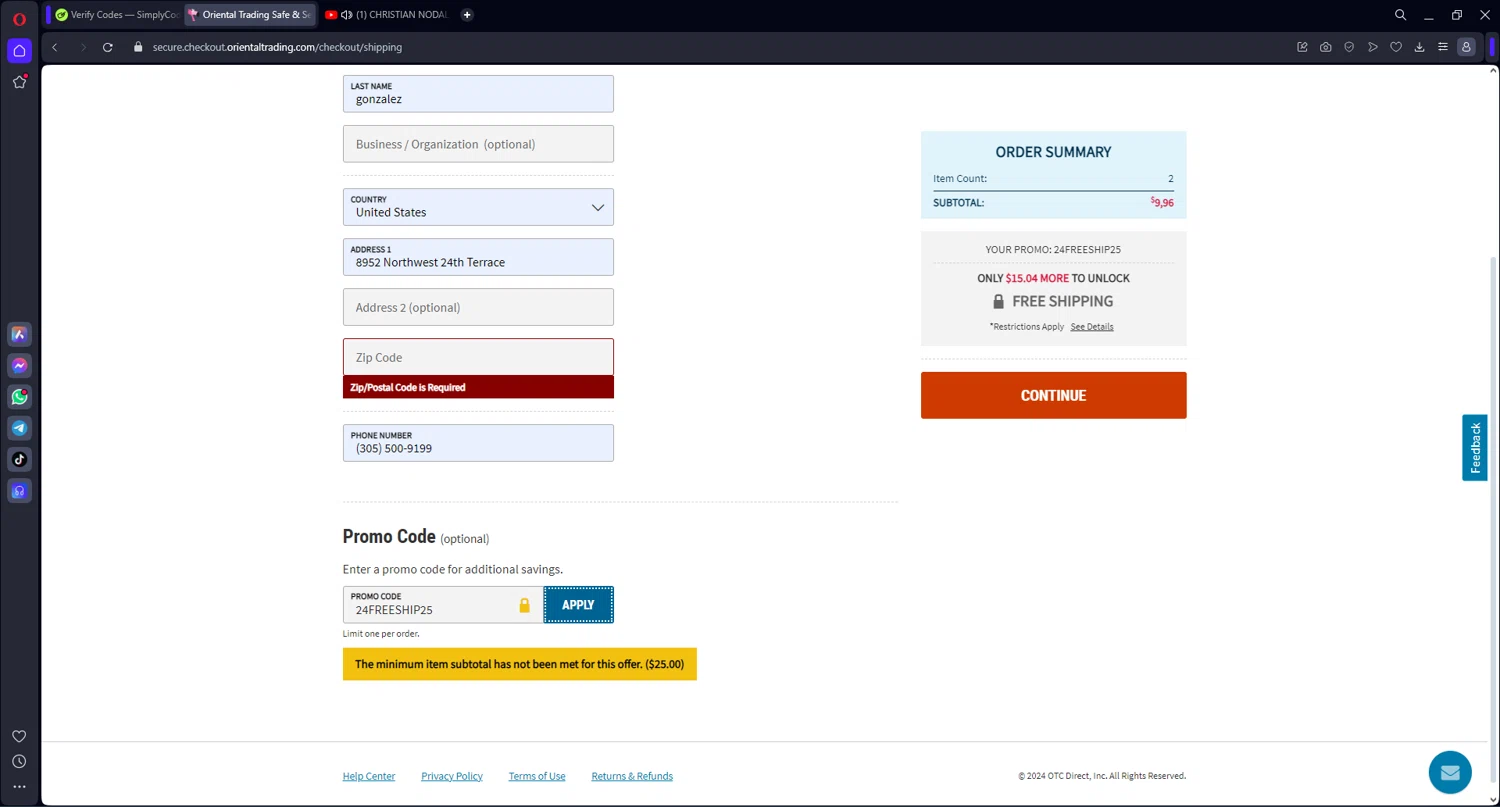Image resolution: width=1500 pixels, height=807 pixels.
Task: Open the easy setup sliders icon
Action: [1442, 47]
